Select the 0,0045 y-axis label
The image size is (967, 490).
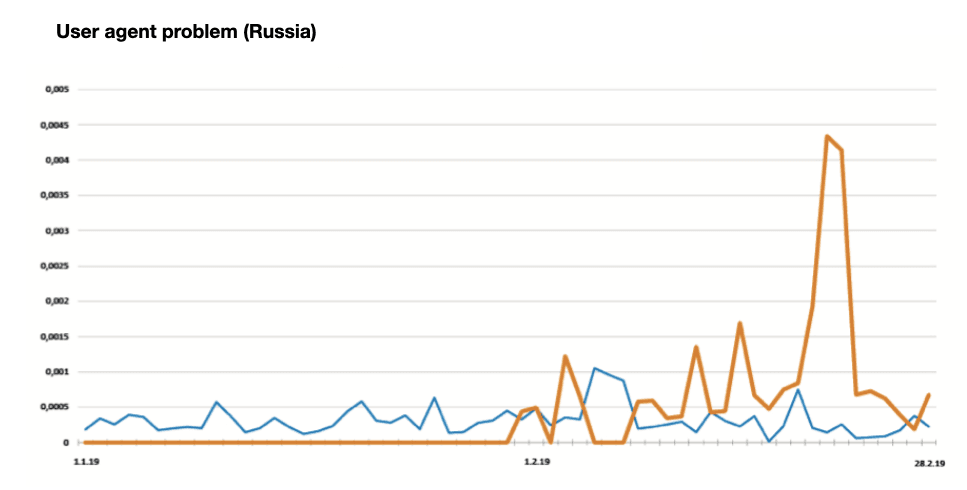pyautogui.click(x=55, y=125)
